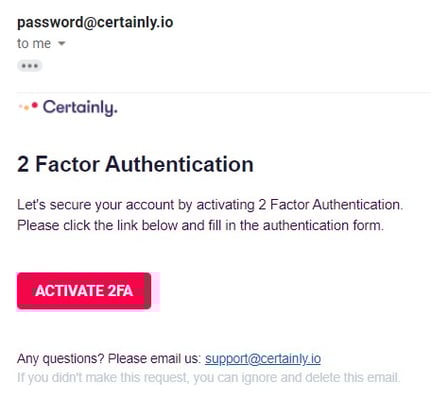This screenshot has width=431, height=398.
Task: Click the 'to me' recipient label
Action: tap(34, 44)
